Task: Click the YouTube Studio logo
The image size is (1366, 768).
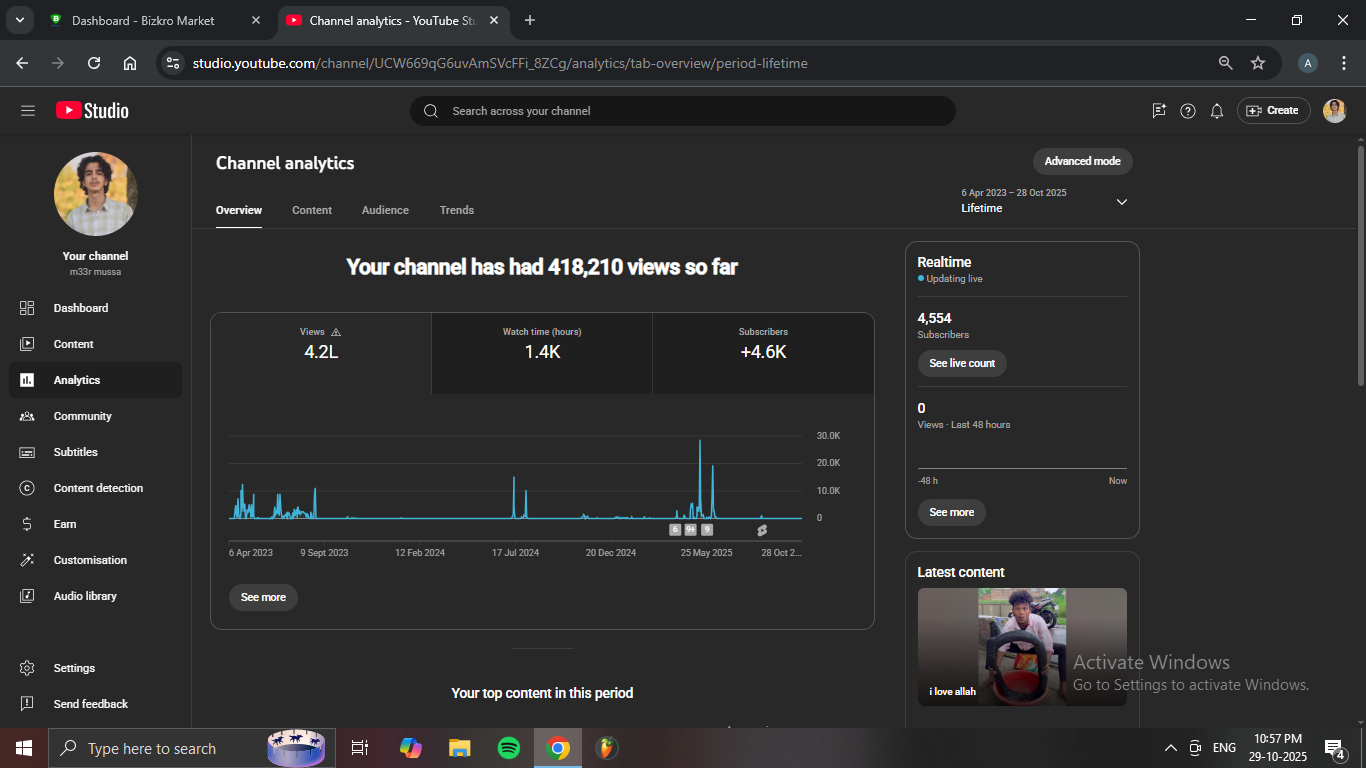Action: tap(92, 111)
